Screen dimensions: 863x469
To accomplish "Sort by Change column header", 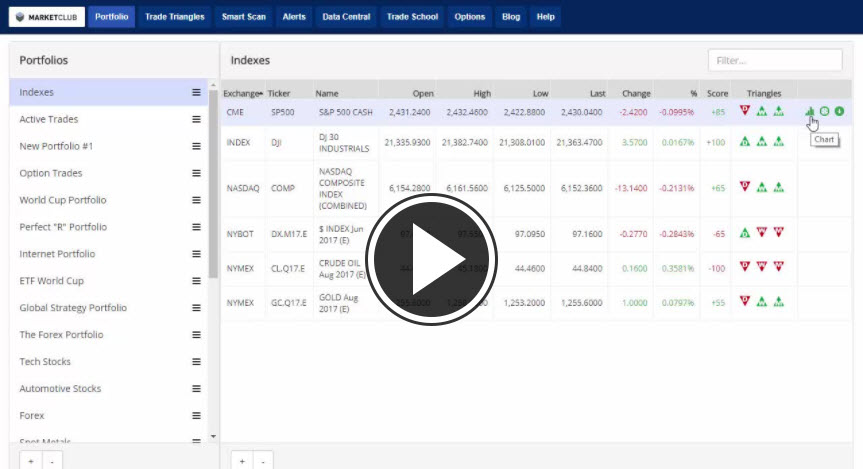I will pos(636,94).
